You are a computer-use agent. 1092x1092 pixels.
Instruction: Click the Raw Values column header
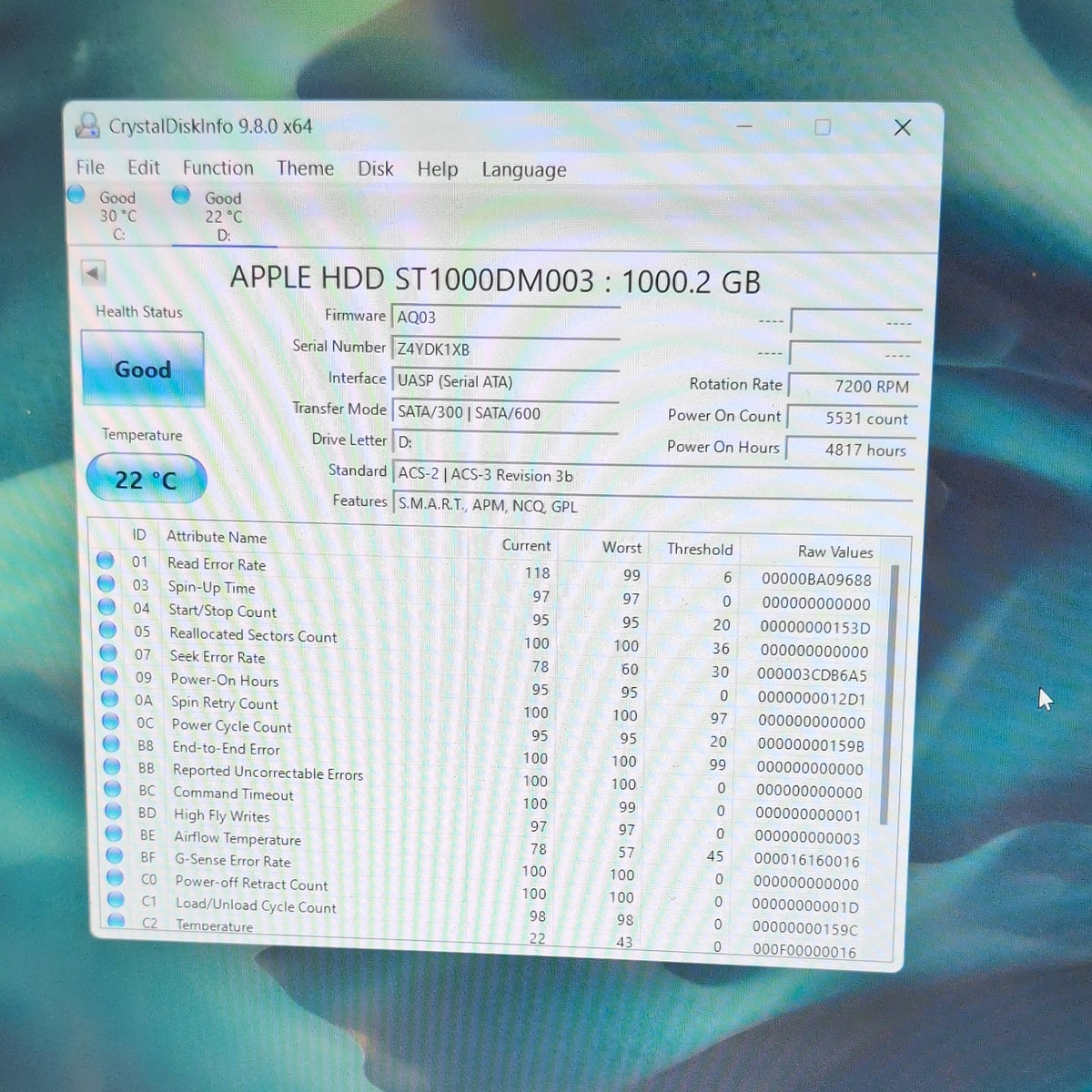click(835, 551)
